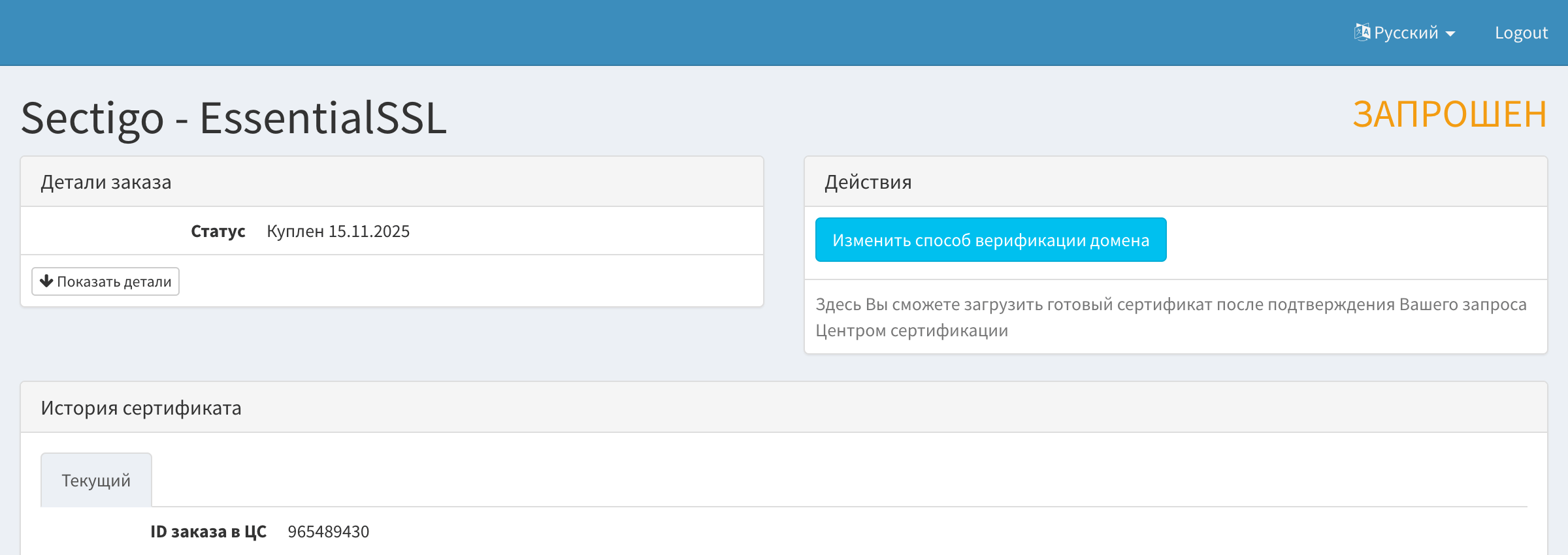Click the Статус label

point(218,231)
